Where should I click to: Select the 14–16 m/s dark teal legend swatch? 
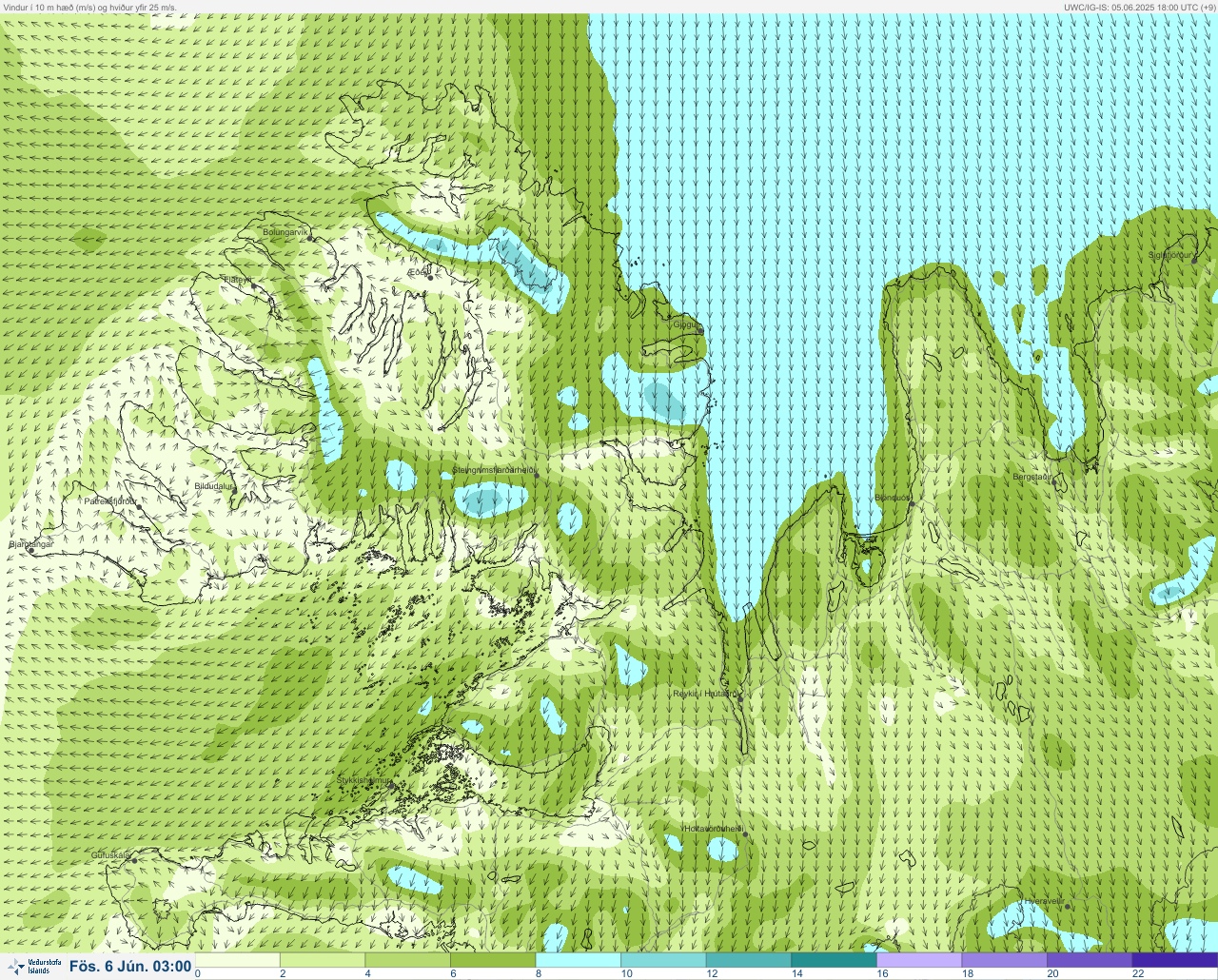[835, 960]
